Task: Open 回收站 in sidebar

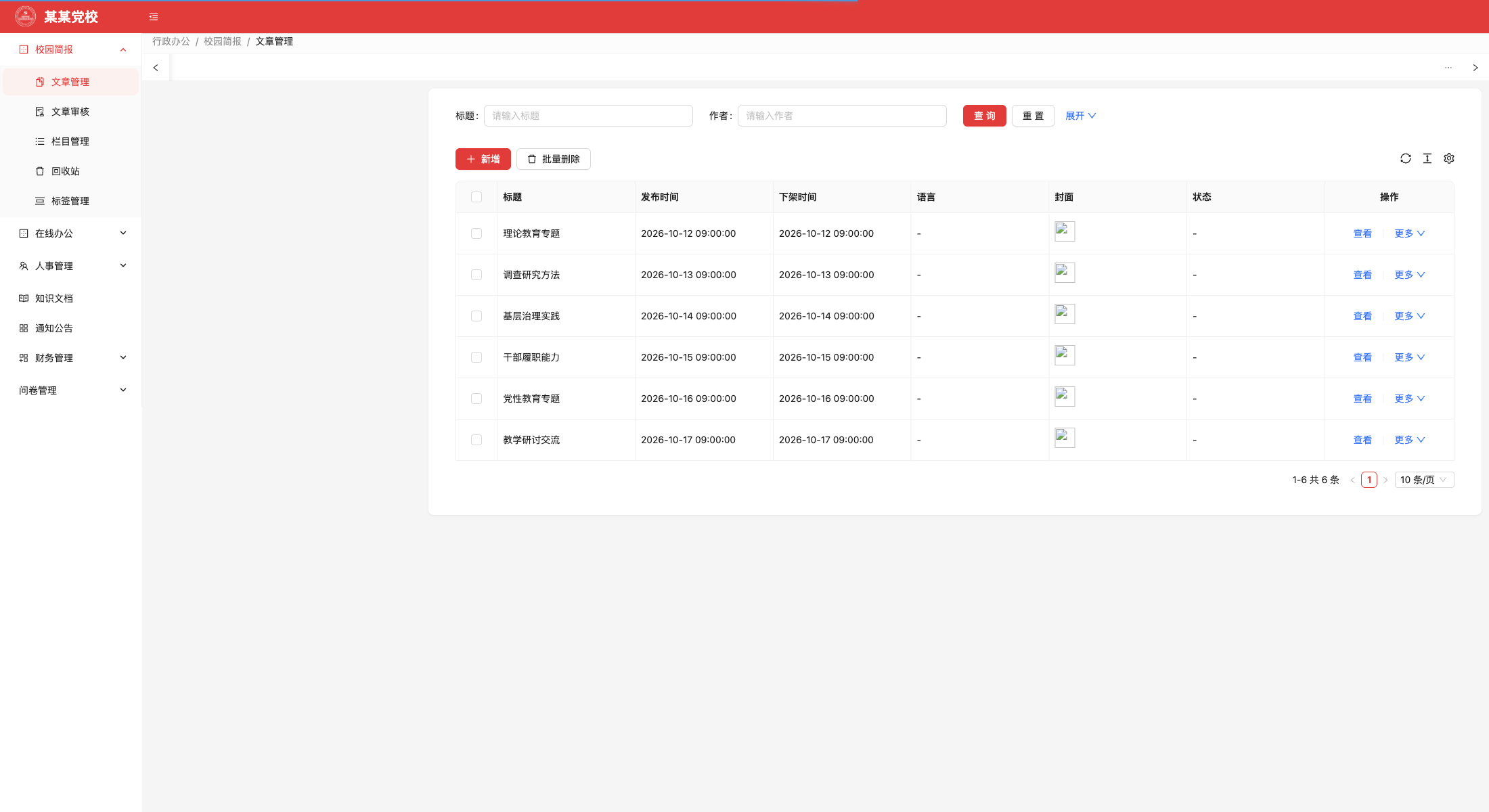Action: coord(71,171)
